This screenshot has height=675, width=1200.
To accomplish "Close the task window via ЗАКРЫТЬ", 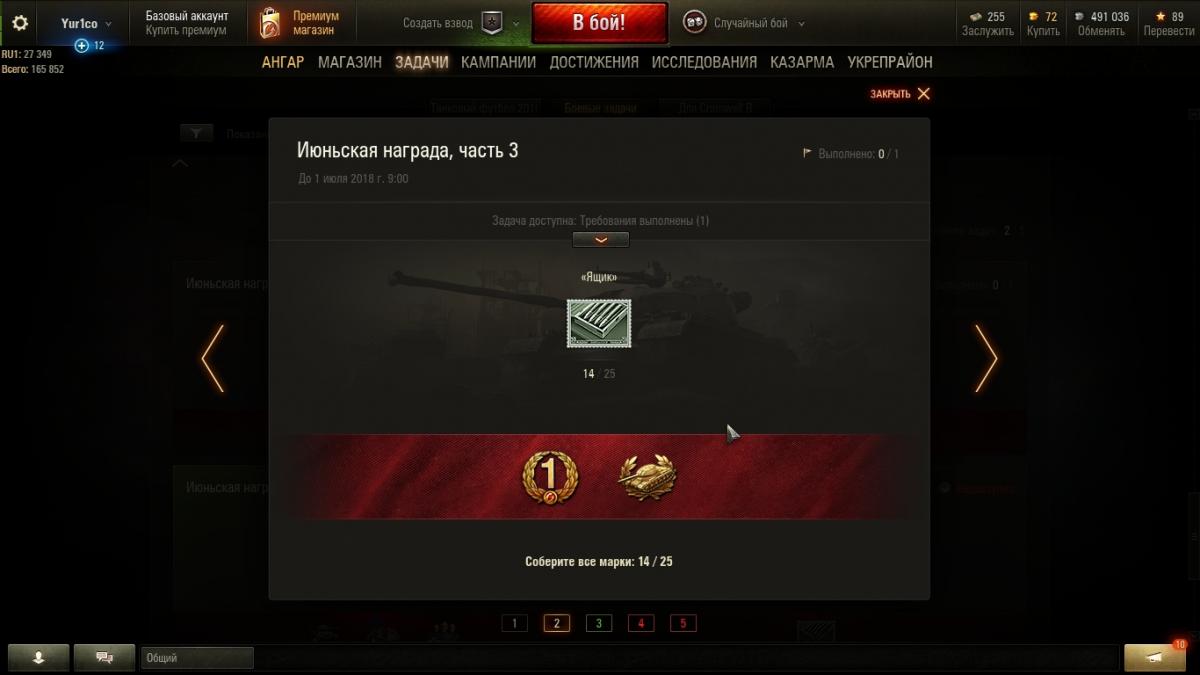I will click(900, 93).
